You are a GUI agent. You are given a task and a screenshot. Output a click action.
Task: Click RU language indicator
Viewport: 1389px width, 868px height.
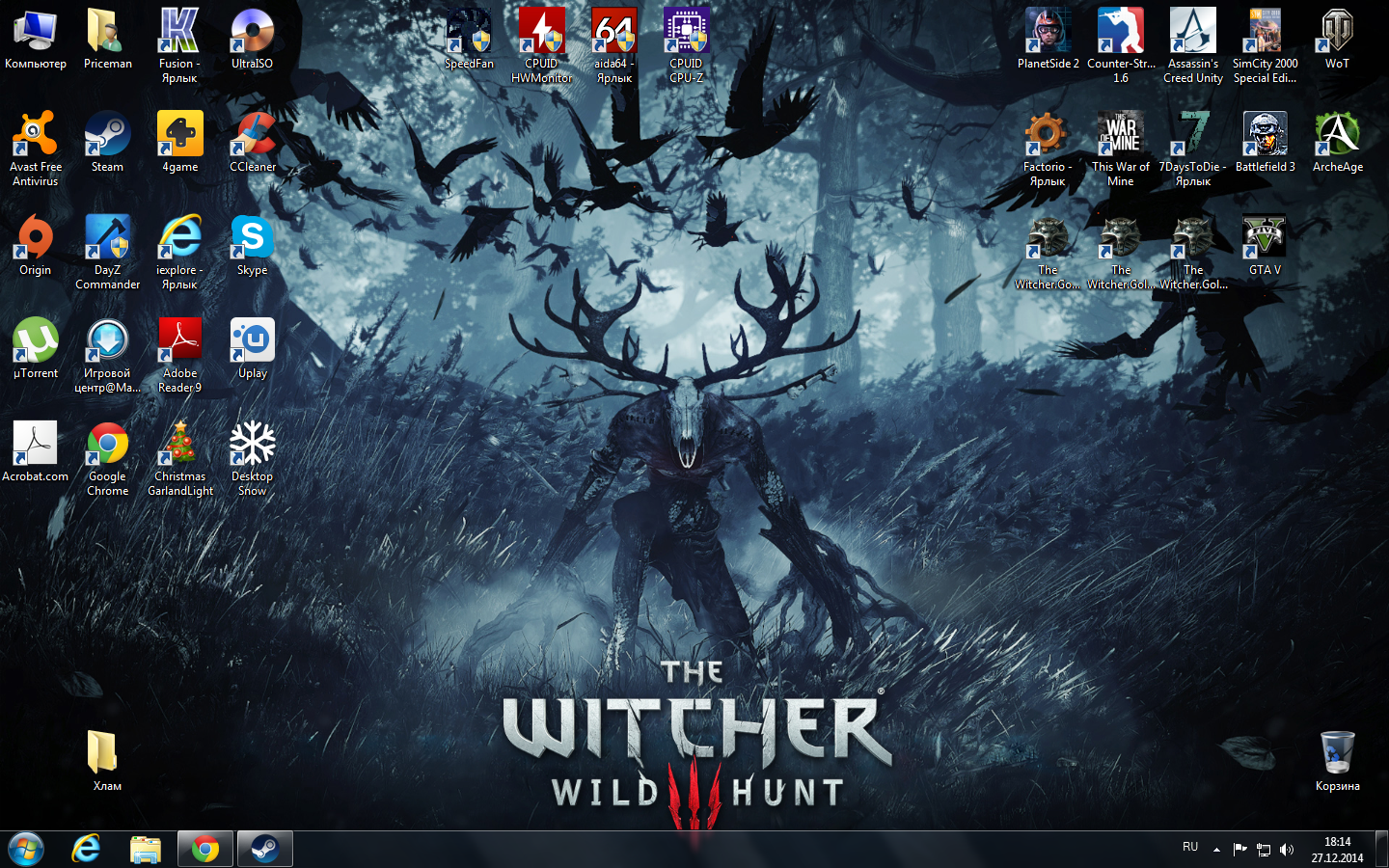pyautogui.click(x=1190, y=847)
